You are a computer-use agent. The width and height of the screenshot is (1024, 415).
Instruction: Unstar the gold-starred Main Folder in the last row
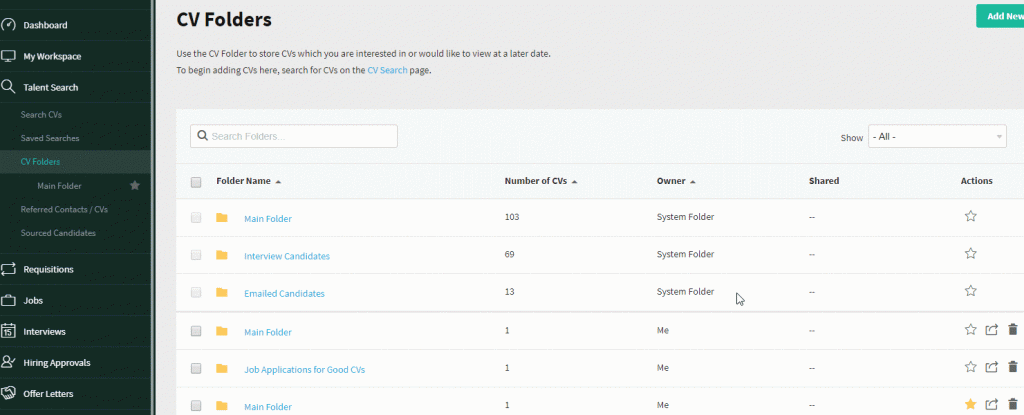coord(970,405)
